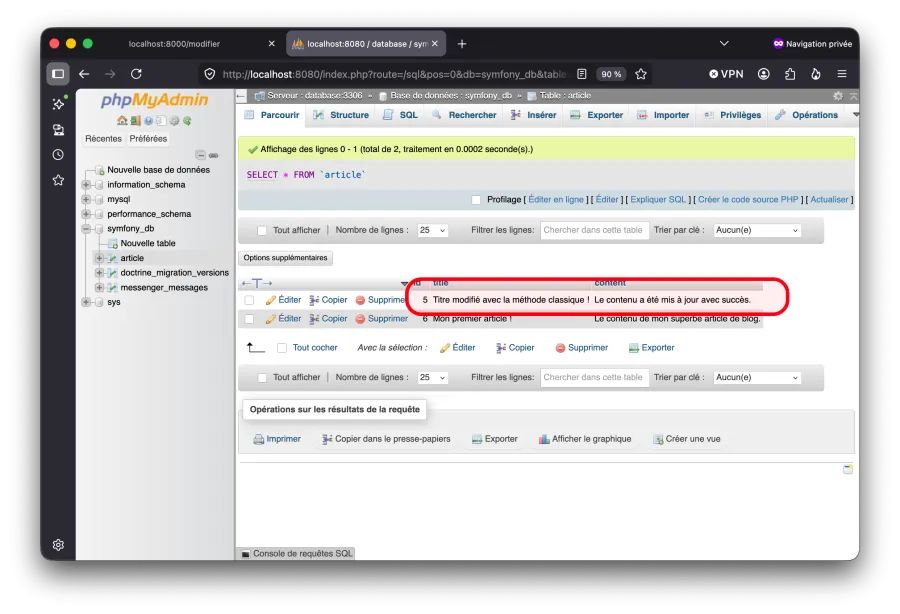
Task: Check upper Tout afficher checkbox
Action: pyautogui.click(x=262, y=230)
